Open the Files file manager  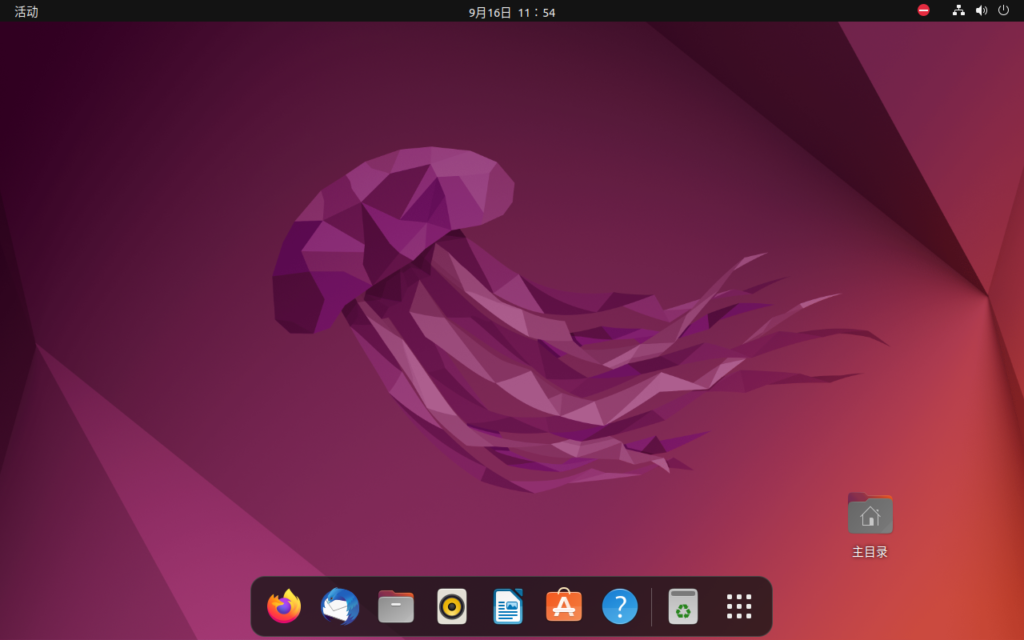(395, 606)
